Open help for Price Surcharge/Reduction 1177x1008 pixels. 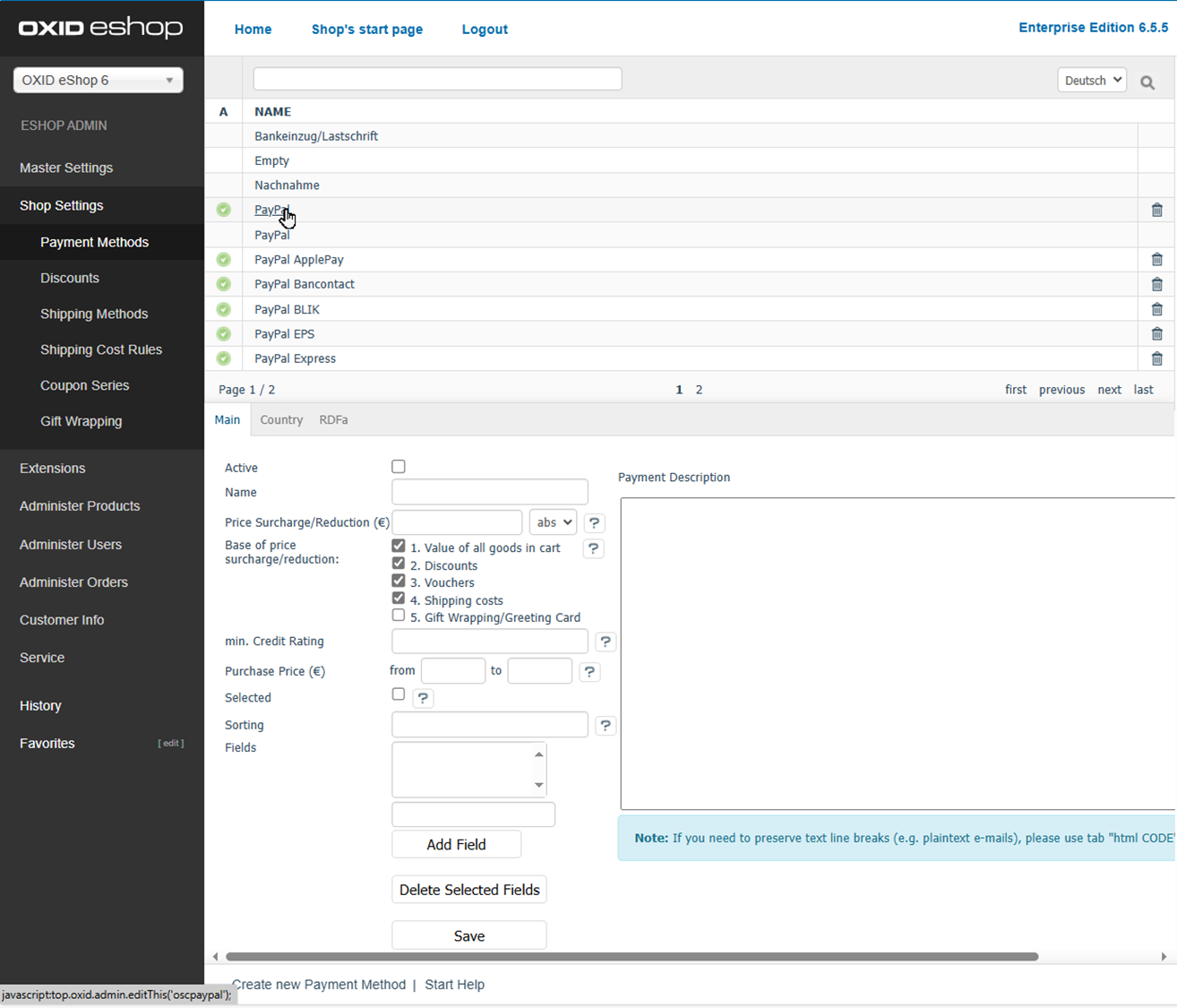point(594,523)
